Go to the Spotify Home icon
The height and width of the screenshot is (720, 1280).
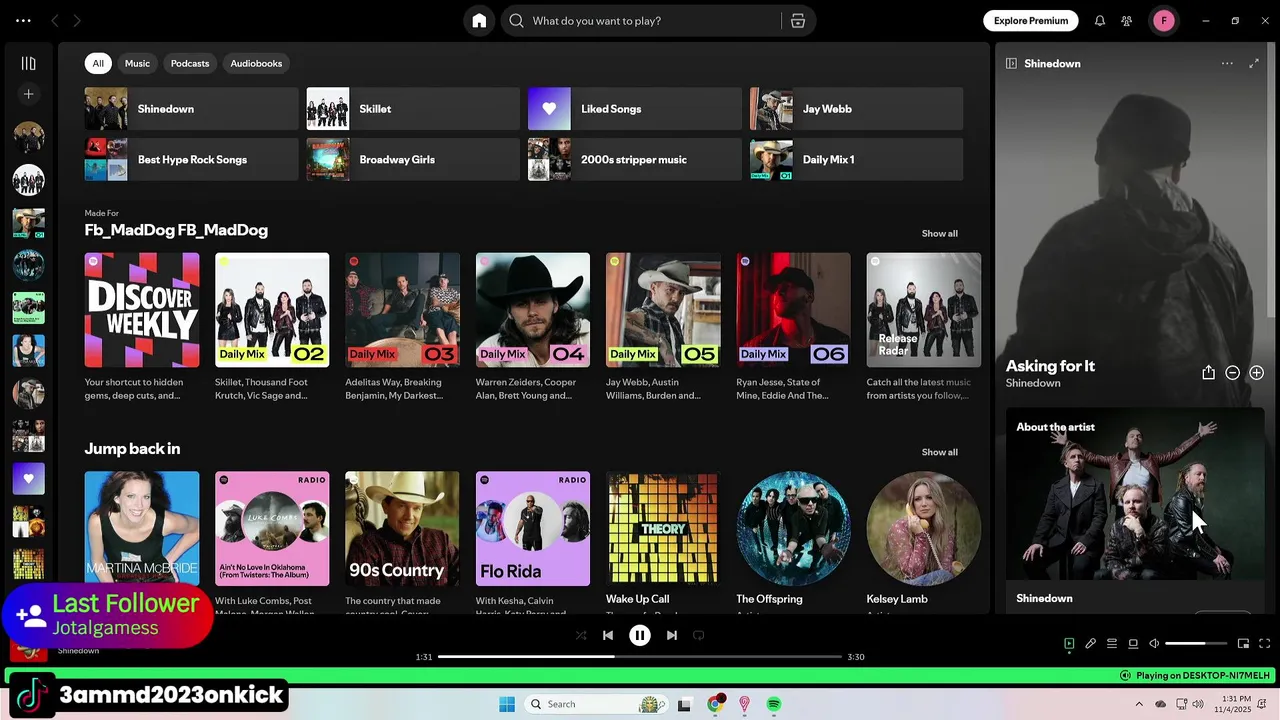coord(479,21)
